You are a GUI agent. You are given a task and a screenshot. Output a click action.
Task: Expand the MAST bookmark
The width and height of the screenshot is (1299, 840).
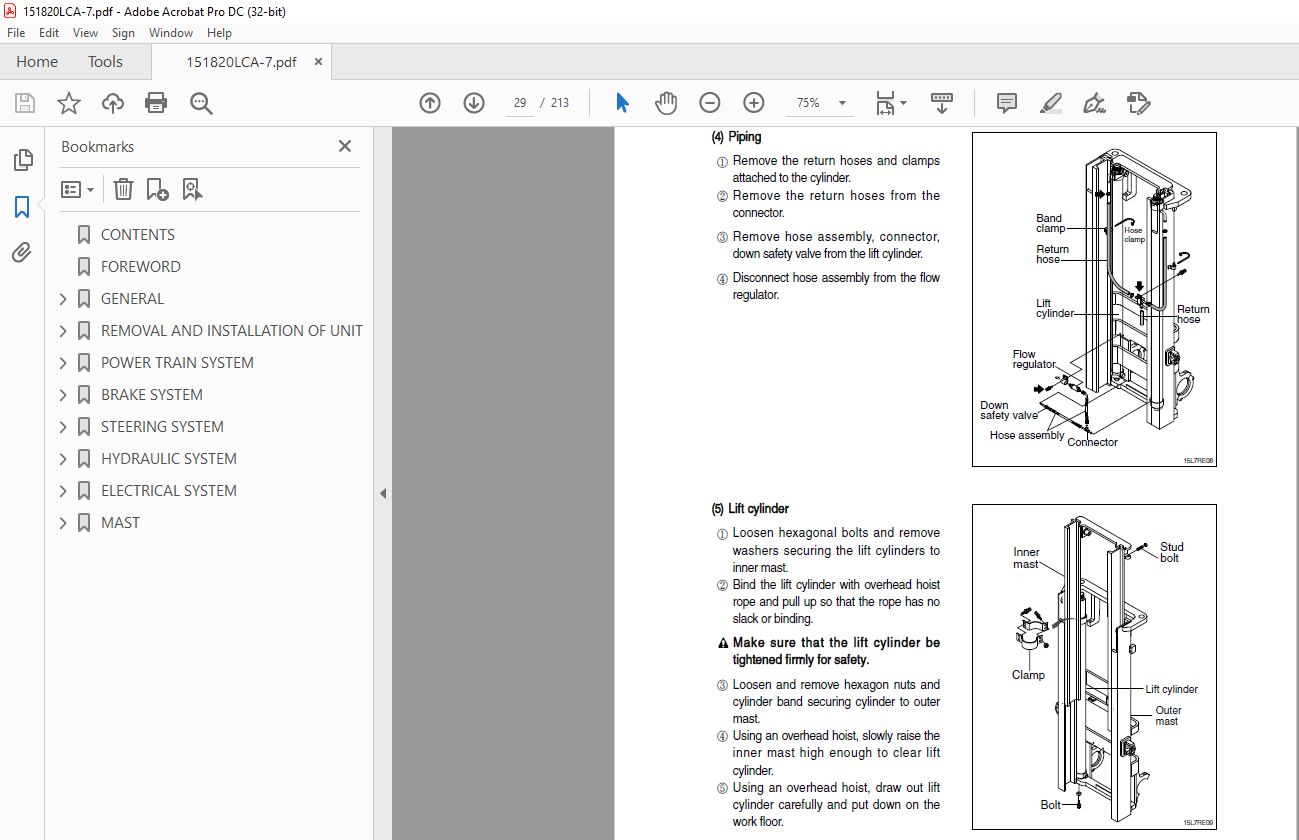63,523
